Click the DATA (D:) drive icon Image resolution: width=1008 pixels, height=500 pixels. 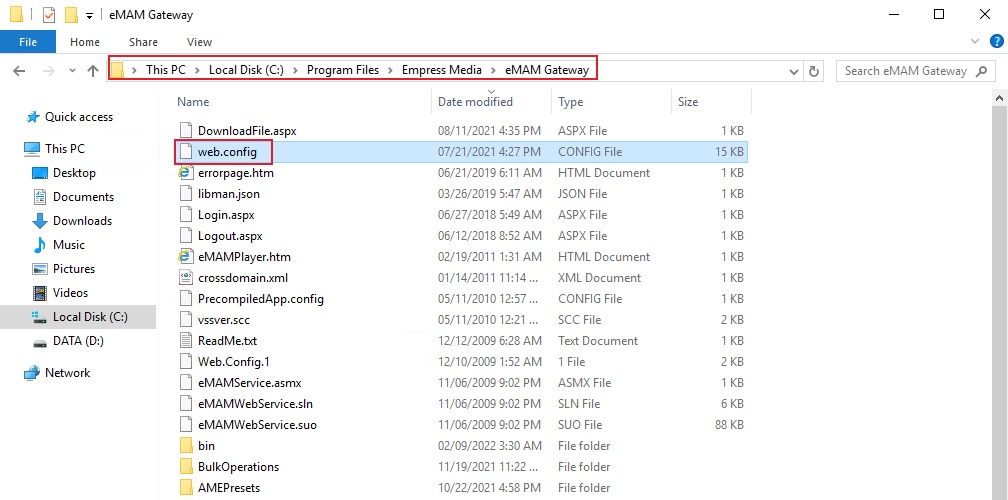point(40,342)
